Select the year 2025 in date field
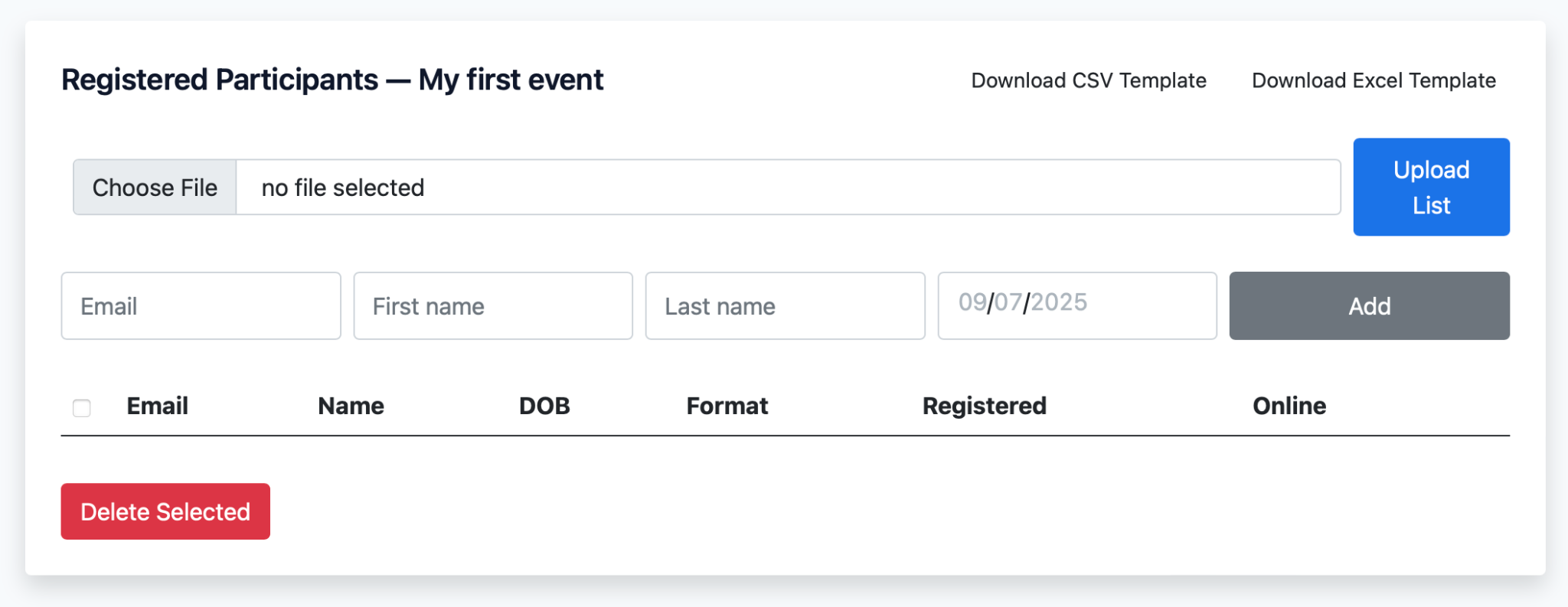The height and width of the screenshot is (607, 1568). (1059, 303)
